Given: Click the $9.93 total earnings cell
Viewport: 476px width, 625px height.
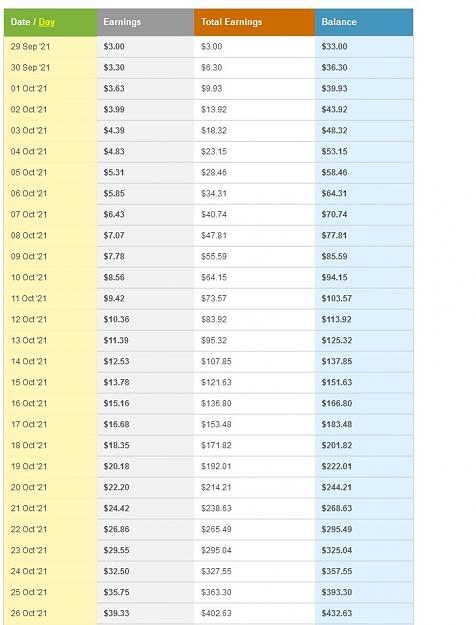Looking at the screenshot, I should 254,89.
